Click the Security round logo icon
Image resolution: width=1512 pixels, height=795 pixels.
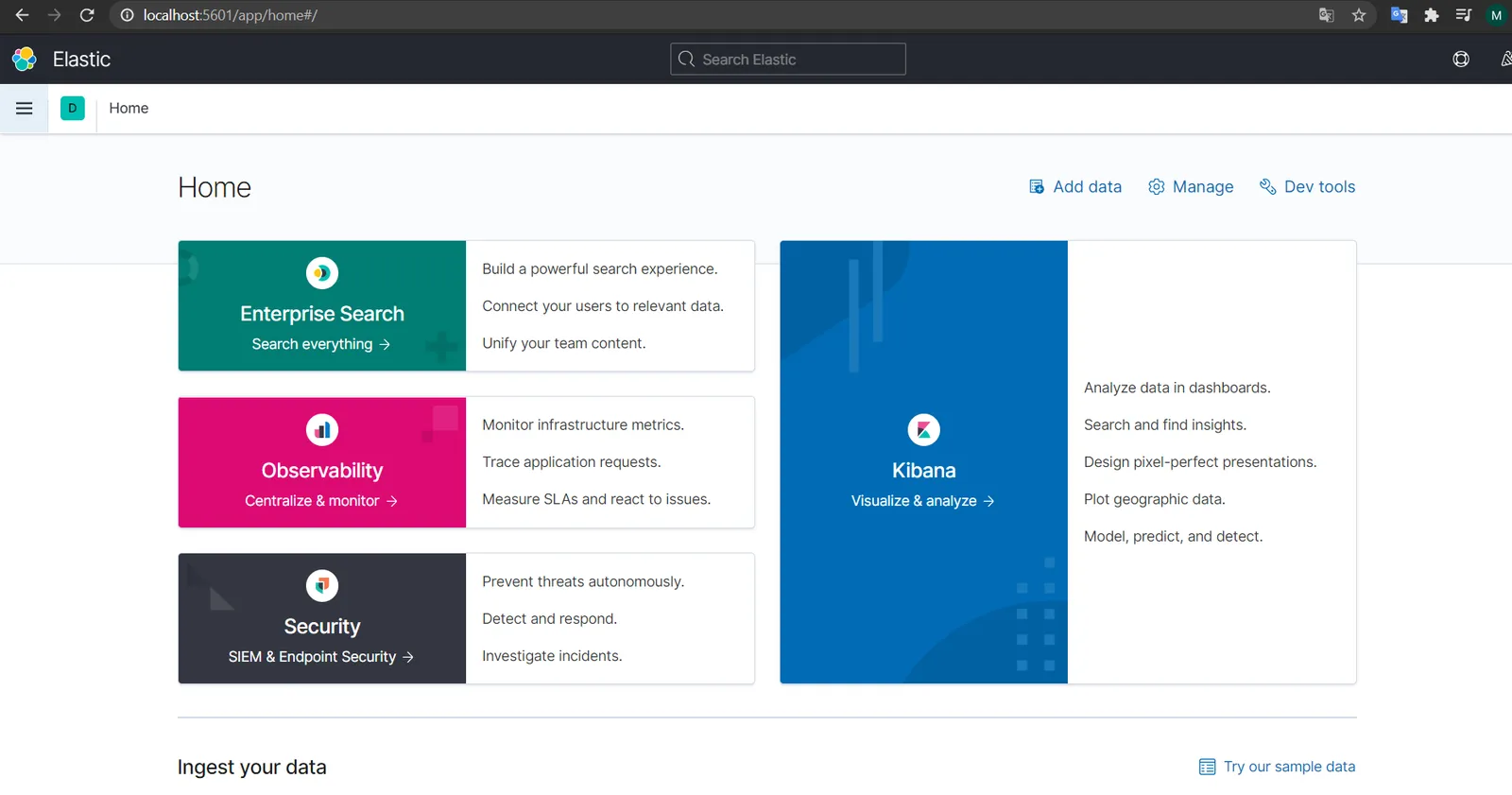point(322,586)
